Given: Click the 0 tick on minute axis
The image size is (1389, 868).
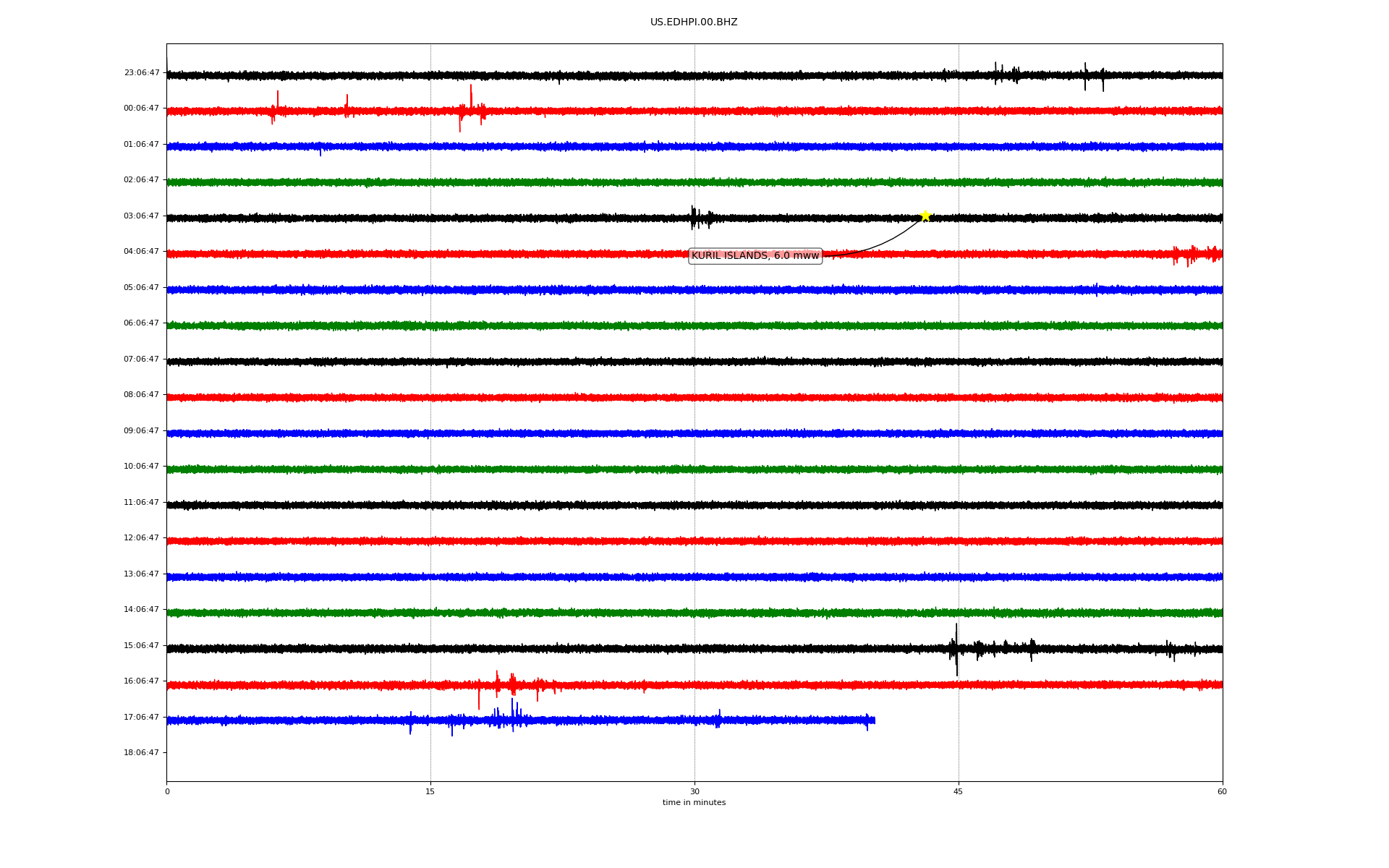Looking at the screenshot, I should point(167,791).
